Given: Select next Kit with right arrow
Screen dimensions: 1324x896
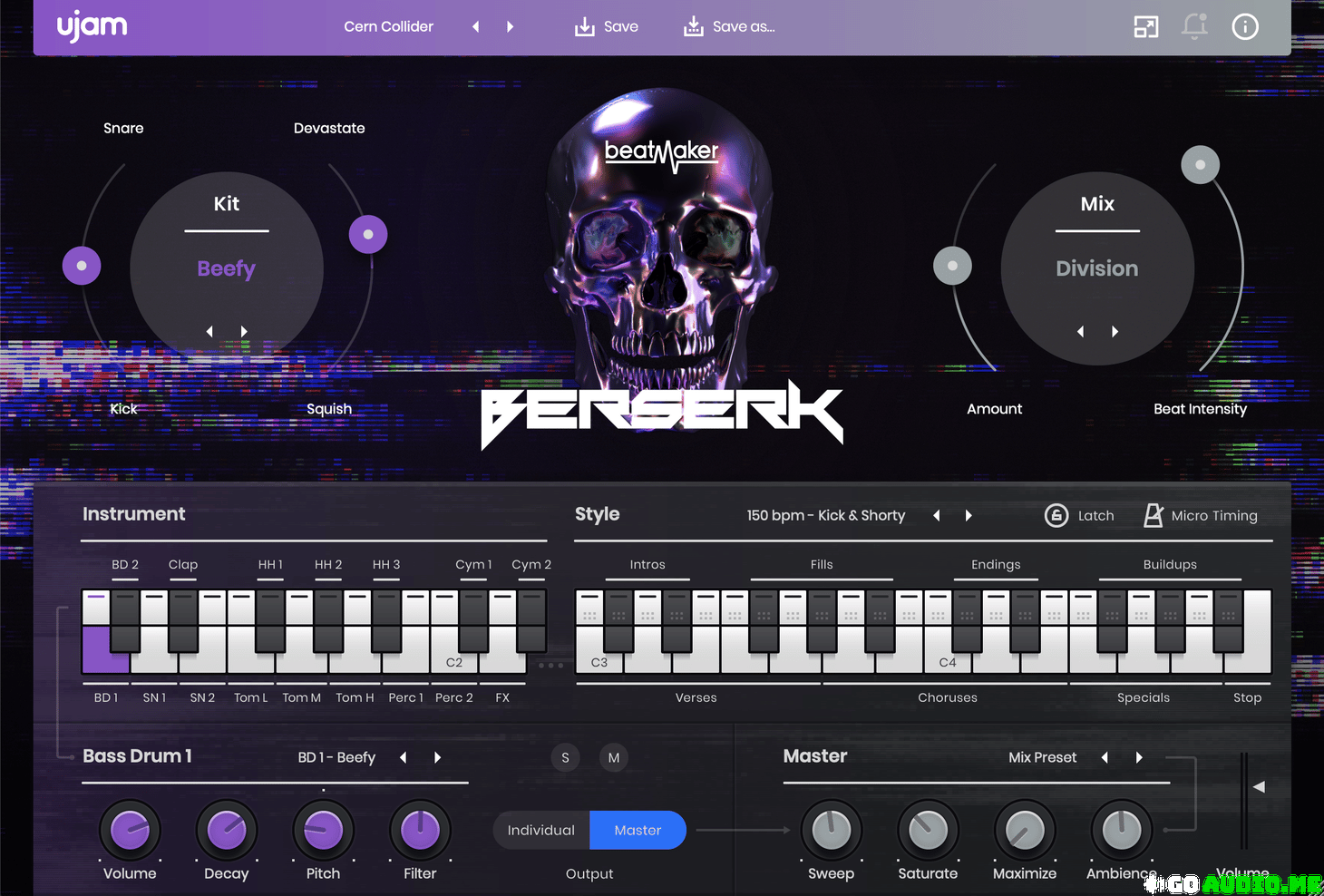Looking at the screenshot, I should (244, 332).
